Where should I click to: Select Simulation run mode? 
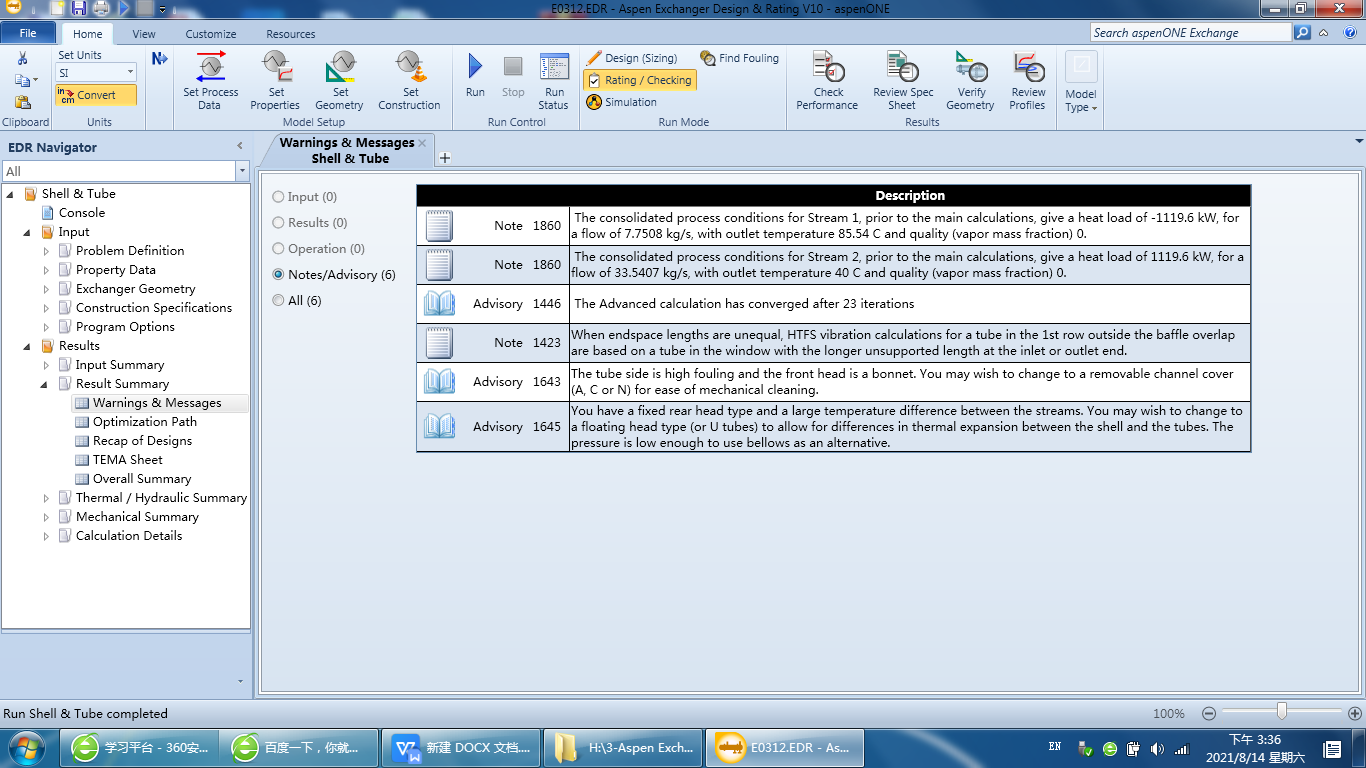point(622,102)
